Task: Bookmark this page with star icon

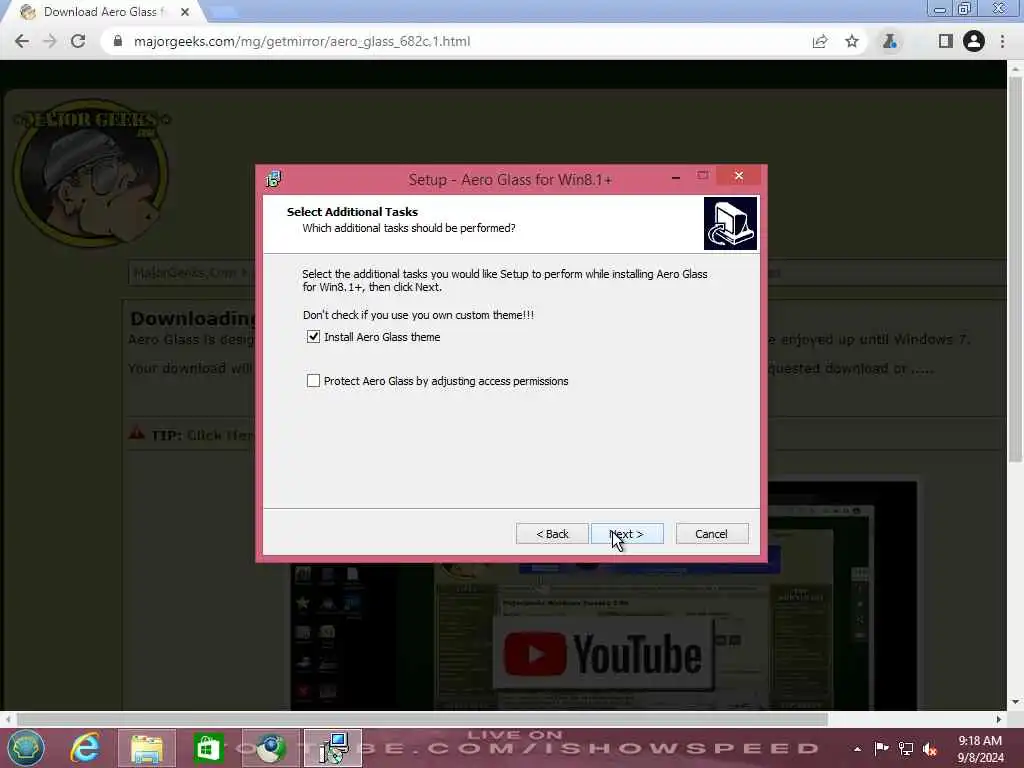Action: click(x=852, y=41)
